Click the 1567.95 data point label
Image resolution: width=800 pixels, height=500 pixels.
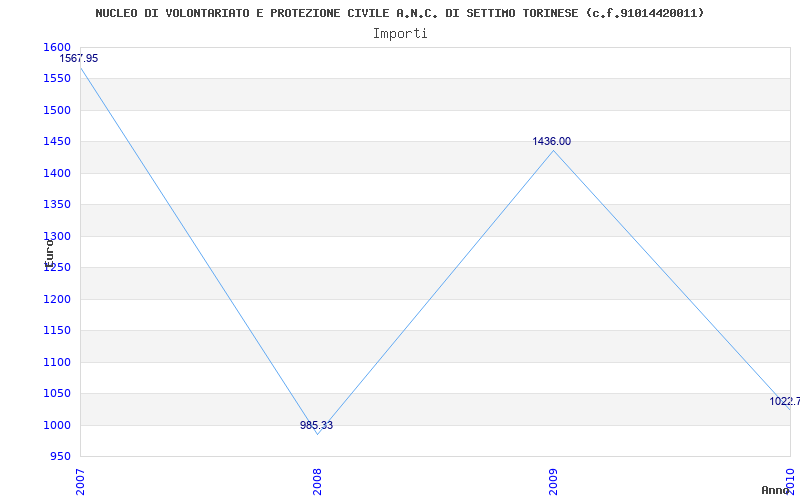click(x=79, y=58)
